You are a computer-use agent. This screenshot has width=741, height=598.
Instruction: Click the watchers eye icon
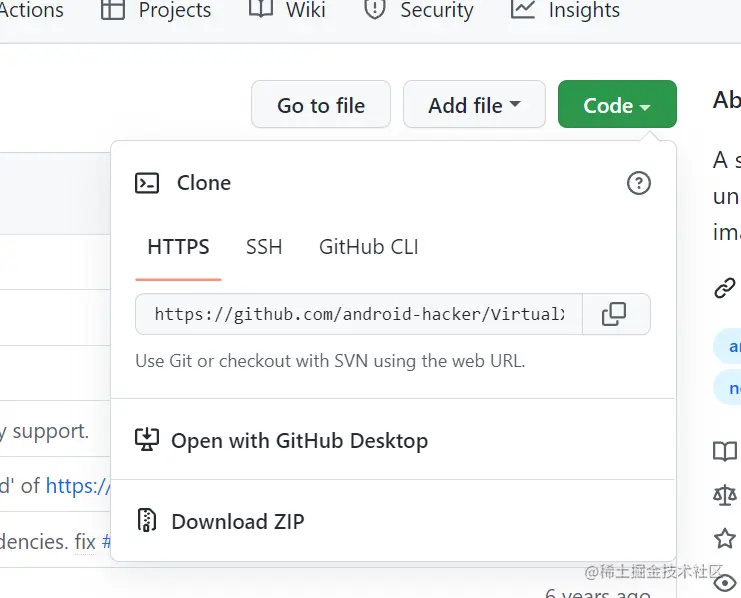(727, 582)
